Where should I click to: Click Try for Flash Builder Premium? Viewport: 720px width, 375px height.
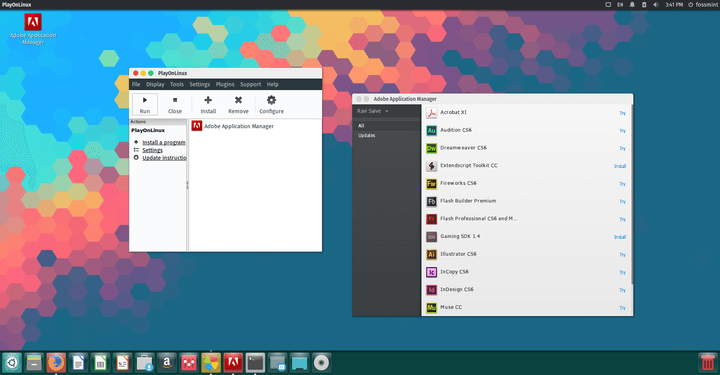point(623,201)
